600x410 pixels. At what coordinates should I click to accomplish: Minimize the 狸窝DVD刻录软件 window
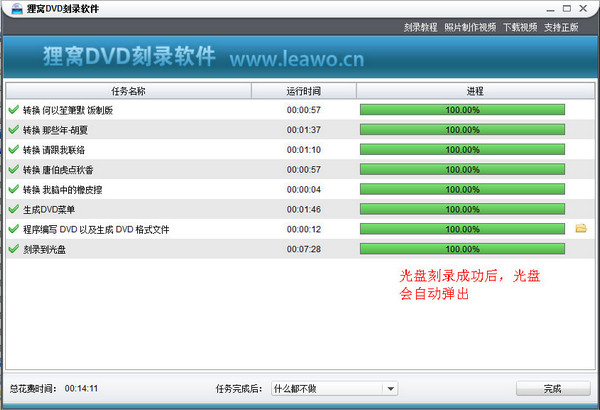tap(551, 9)
